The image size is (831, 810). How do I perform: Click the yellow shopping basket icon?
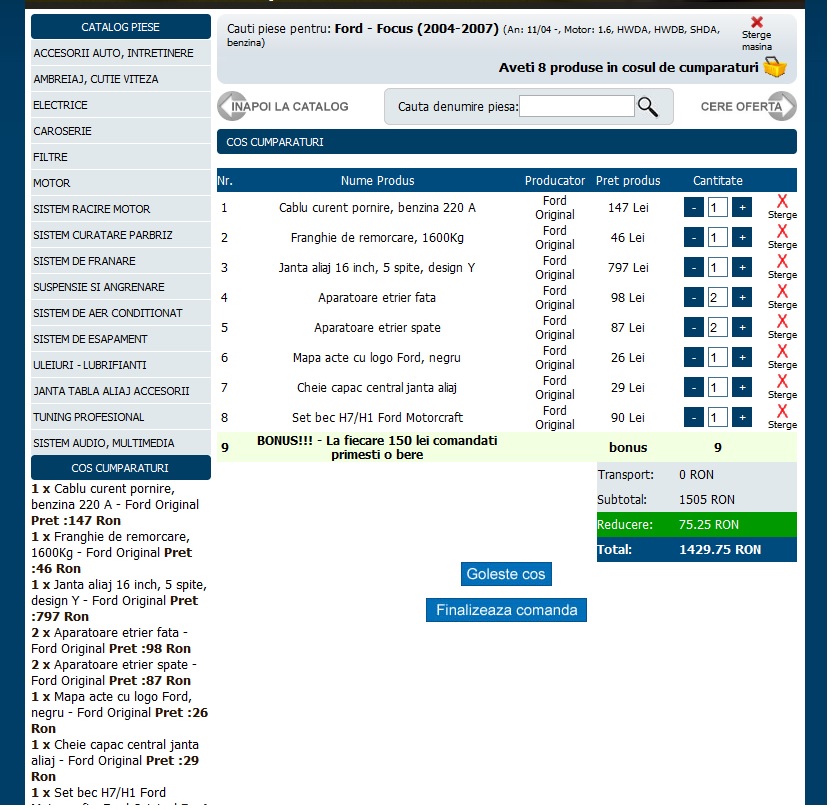coord(775,67)
